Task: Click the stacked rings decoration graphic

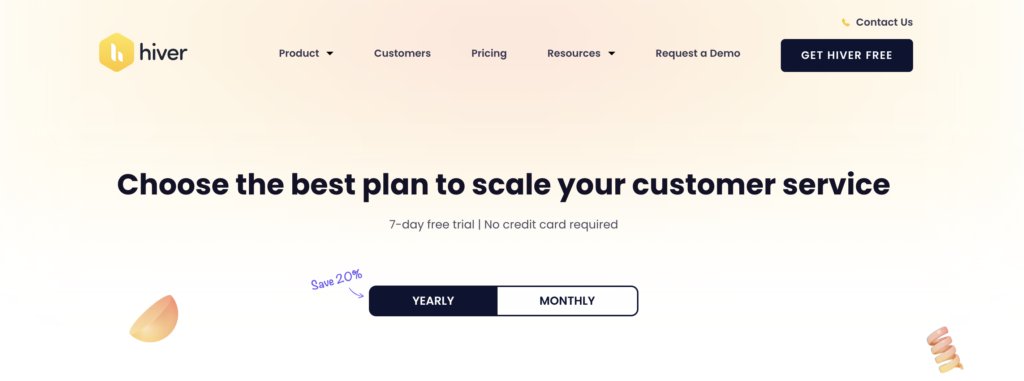Action: point(944,350)
